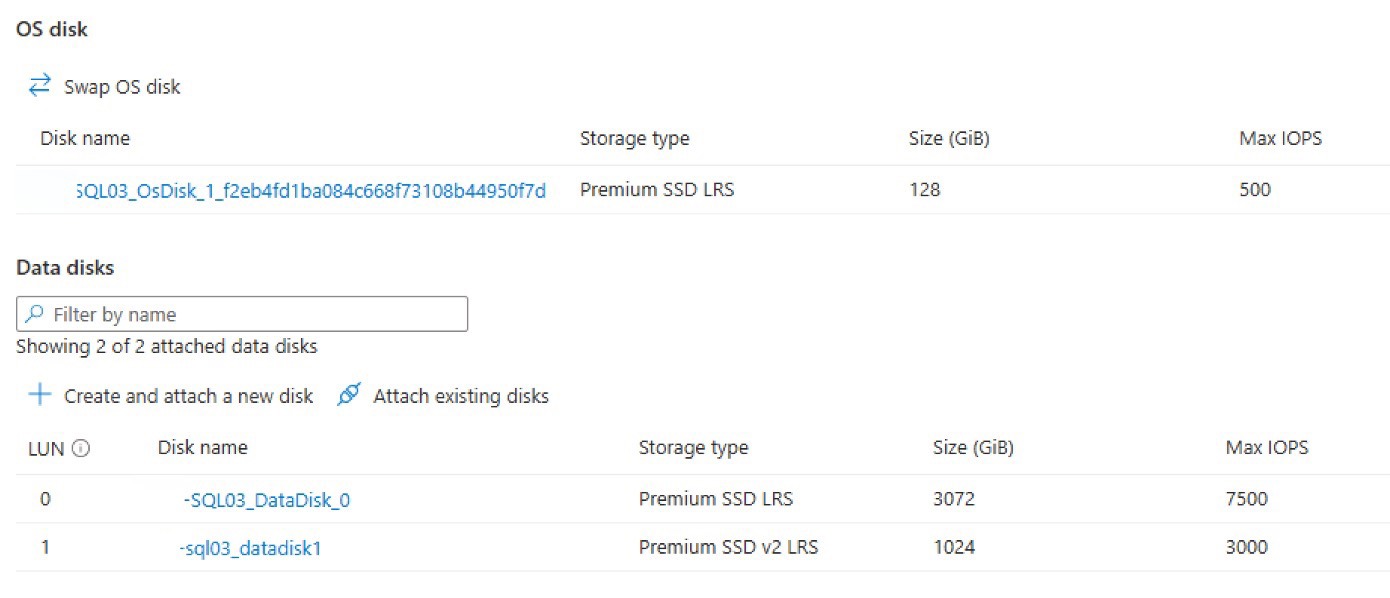1390x598 pixels.
Task: Select the LUN 1 row number
Action: coord(45,547)
